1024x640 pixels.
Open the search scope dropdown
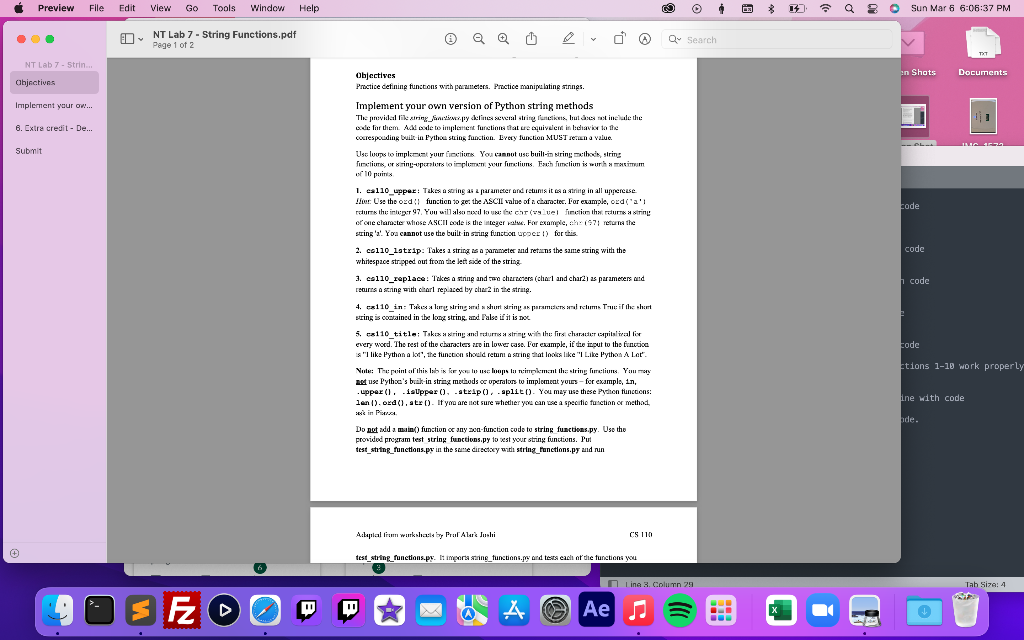tap(673, 40)
